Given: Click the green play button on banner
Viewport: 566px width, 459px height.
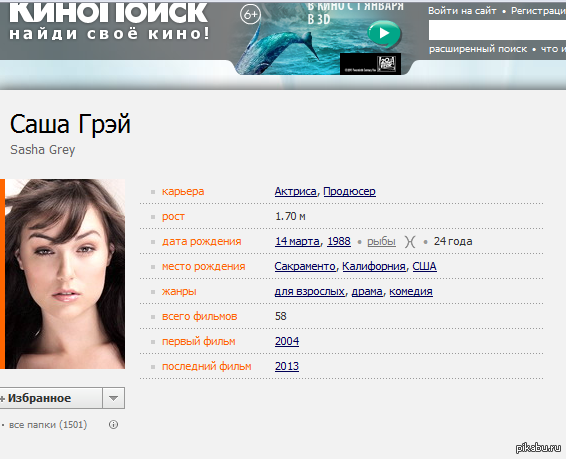Looking at the screenshot, I should pyautogui.click(x=384, y=34).
